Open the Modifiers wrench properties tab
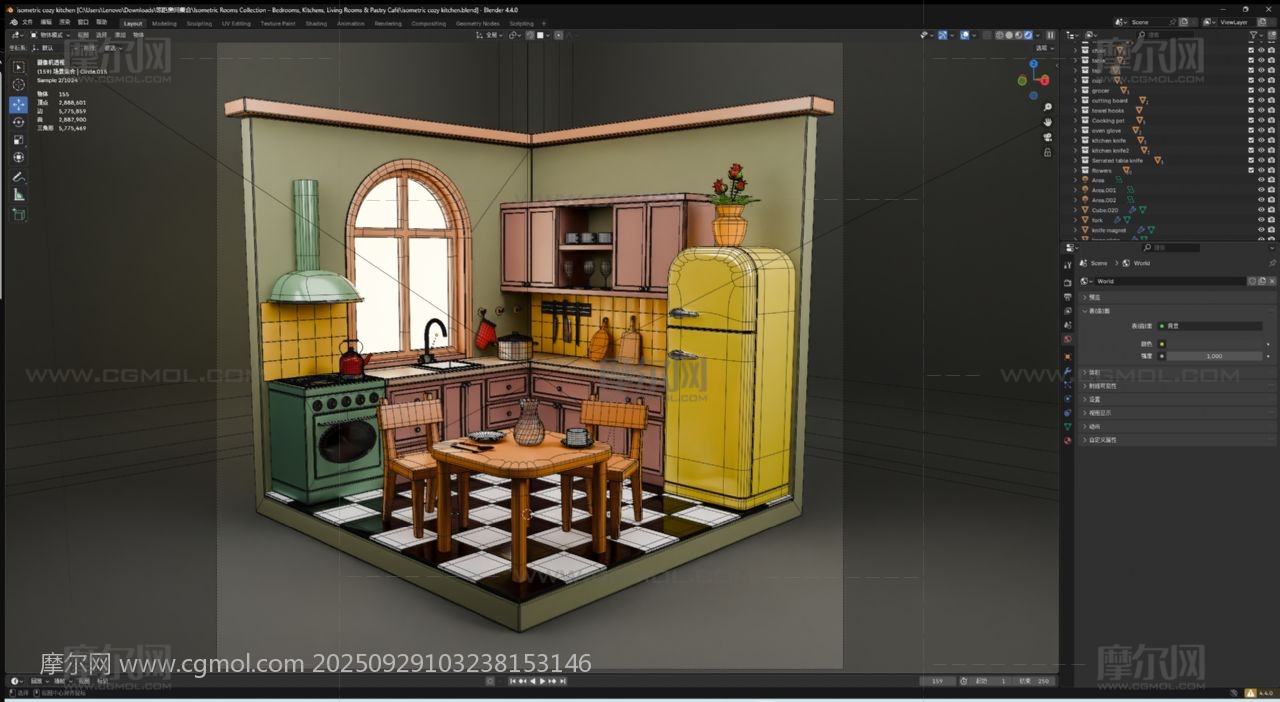1280x702 pixels. 1067,370
